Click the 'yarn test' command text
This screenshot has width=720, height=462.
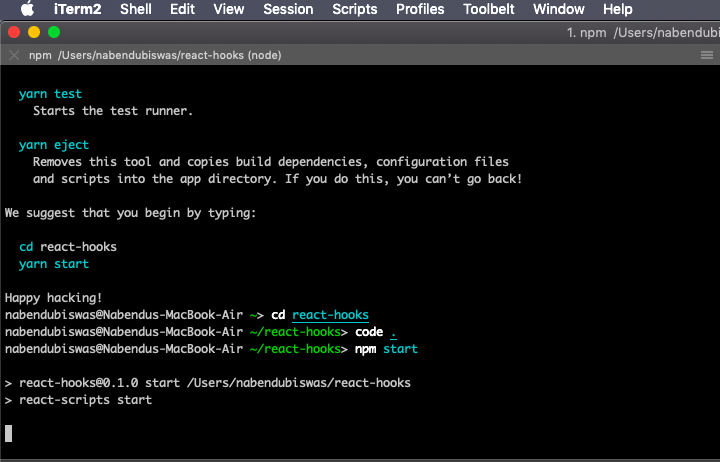51,94
